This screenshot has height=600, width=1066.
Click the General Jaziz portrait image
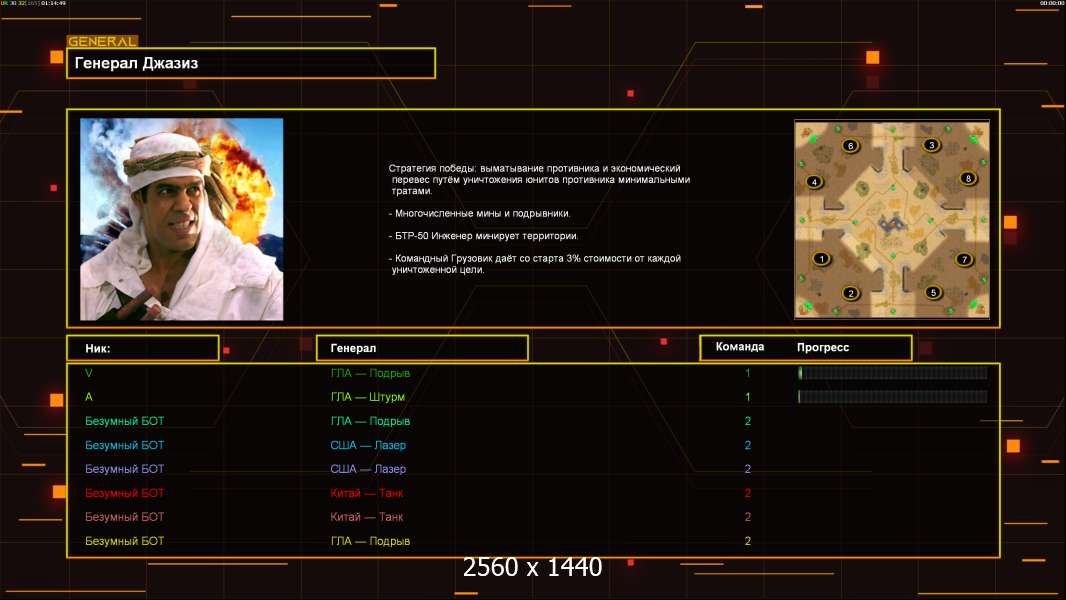point(181,219)
